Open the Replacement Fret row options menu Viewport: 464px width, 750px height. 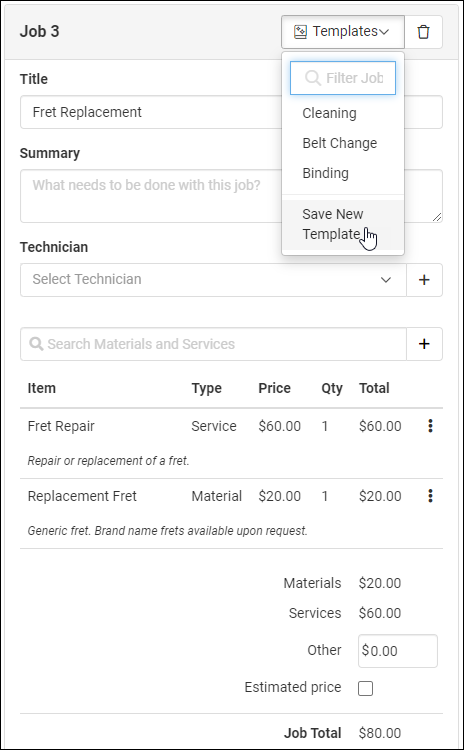(x=431, y=496)
